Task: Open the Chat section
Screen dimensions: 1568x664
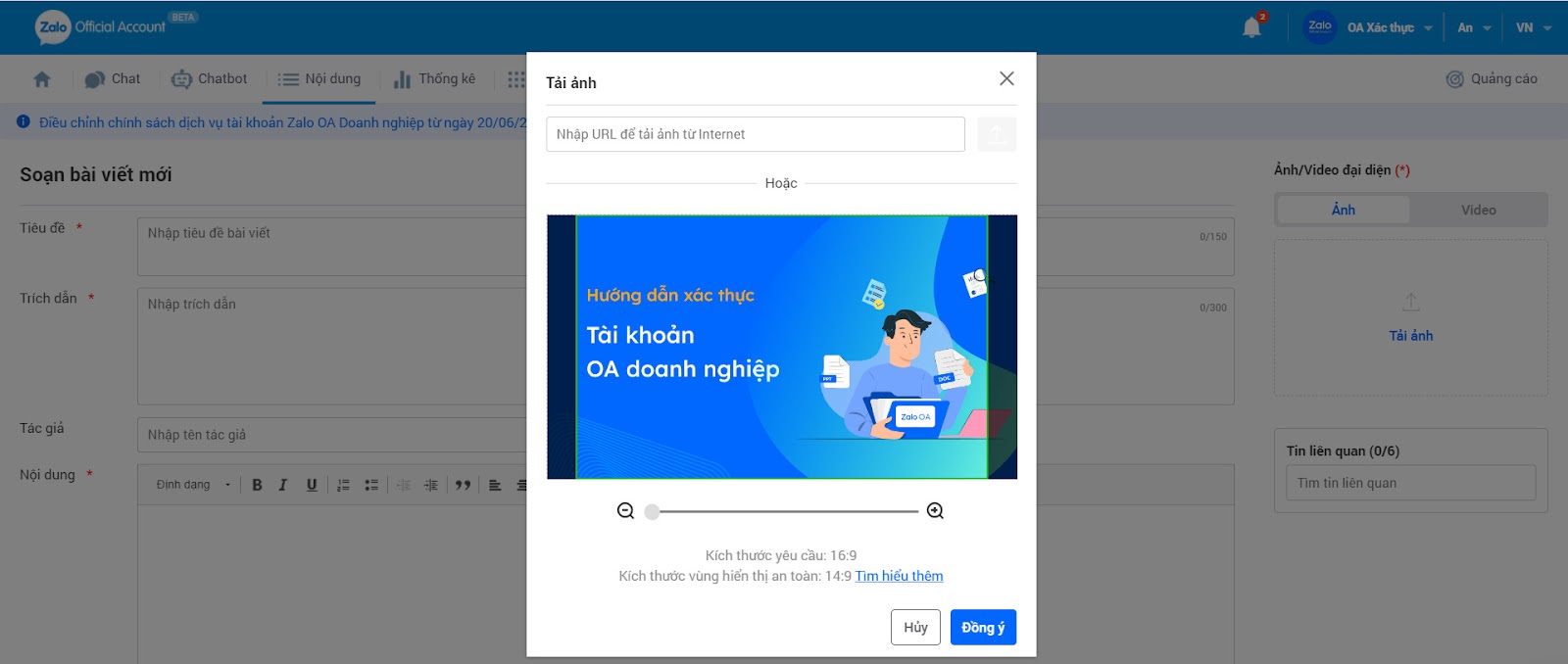Action: coord(113,79)
